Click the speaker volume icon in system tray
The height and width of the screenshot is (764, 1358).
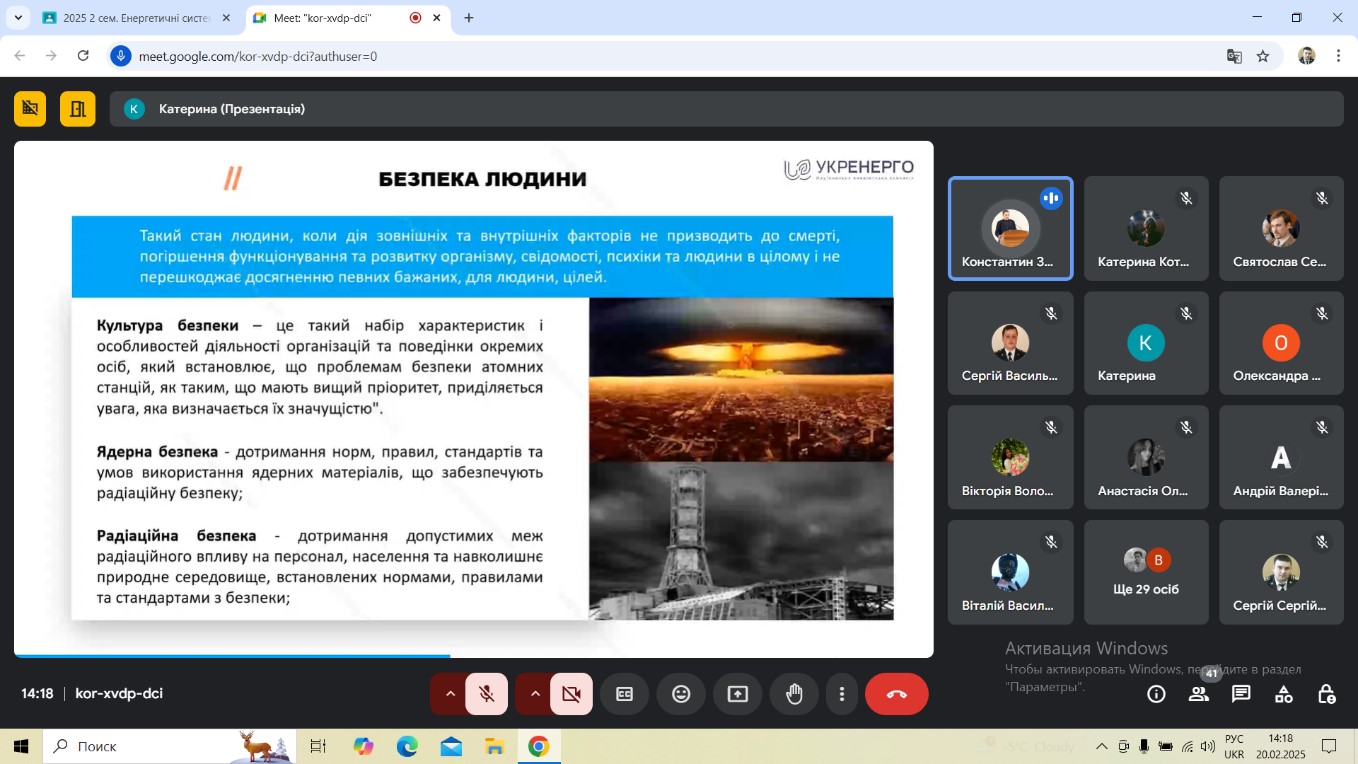(x=1207, y=746)
